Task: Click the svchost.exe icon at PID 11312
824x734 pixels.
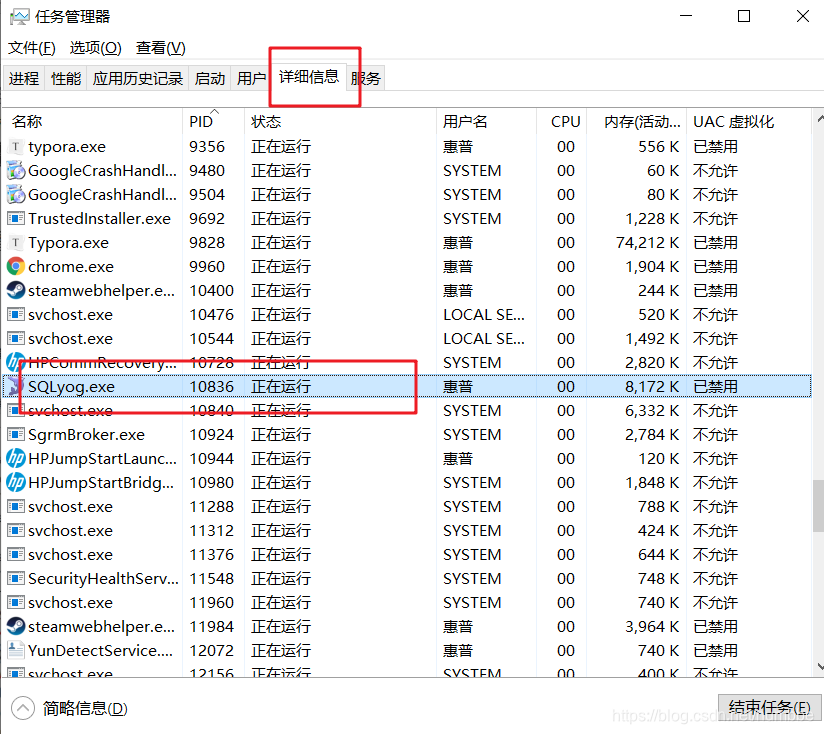Action: pos(16,531)
